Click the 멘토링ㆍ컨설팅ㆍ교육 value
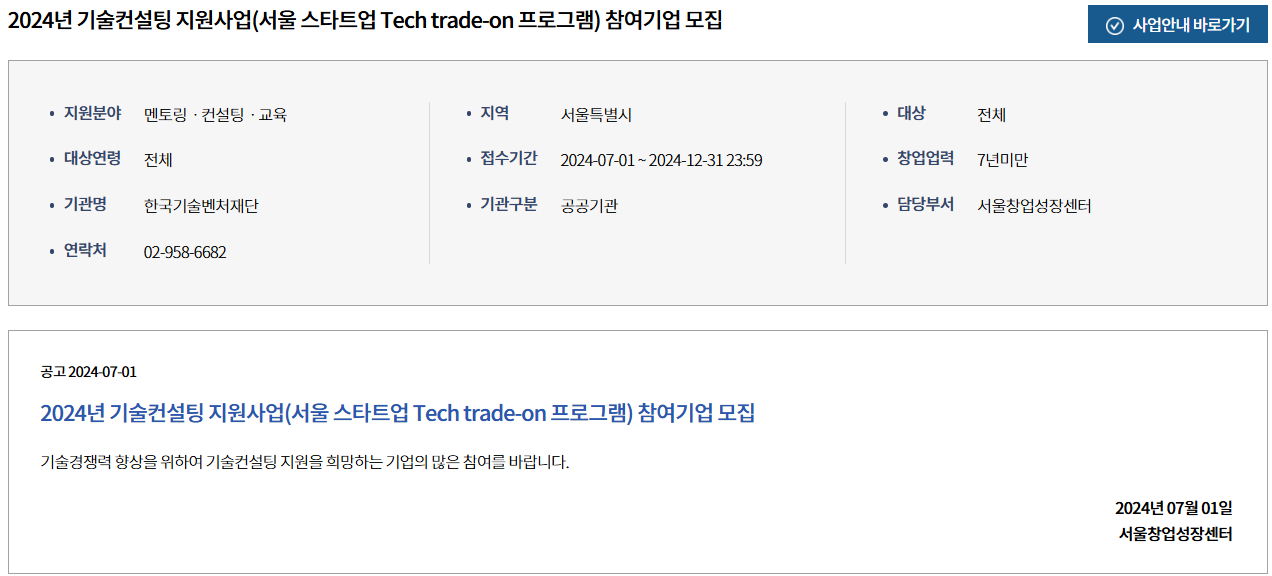The width and height of the screenshot is (1272, 576). click(215, 114)
